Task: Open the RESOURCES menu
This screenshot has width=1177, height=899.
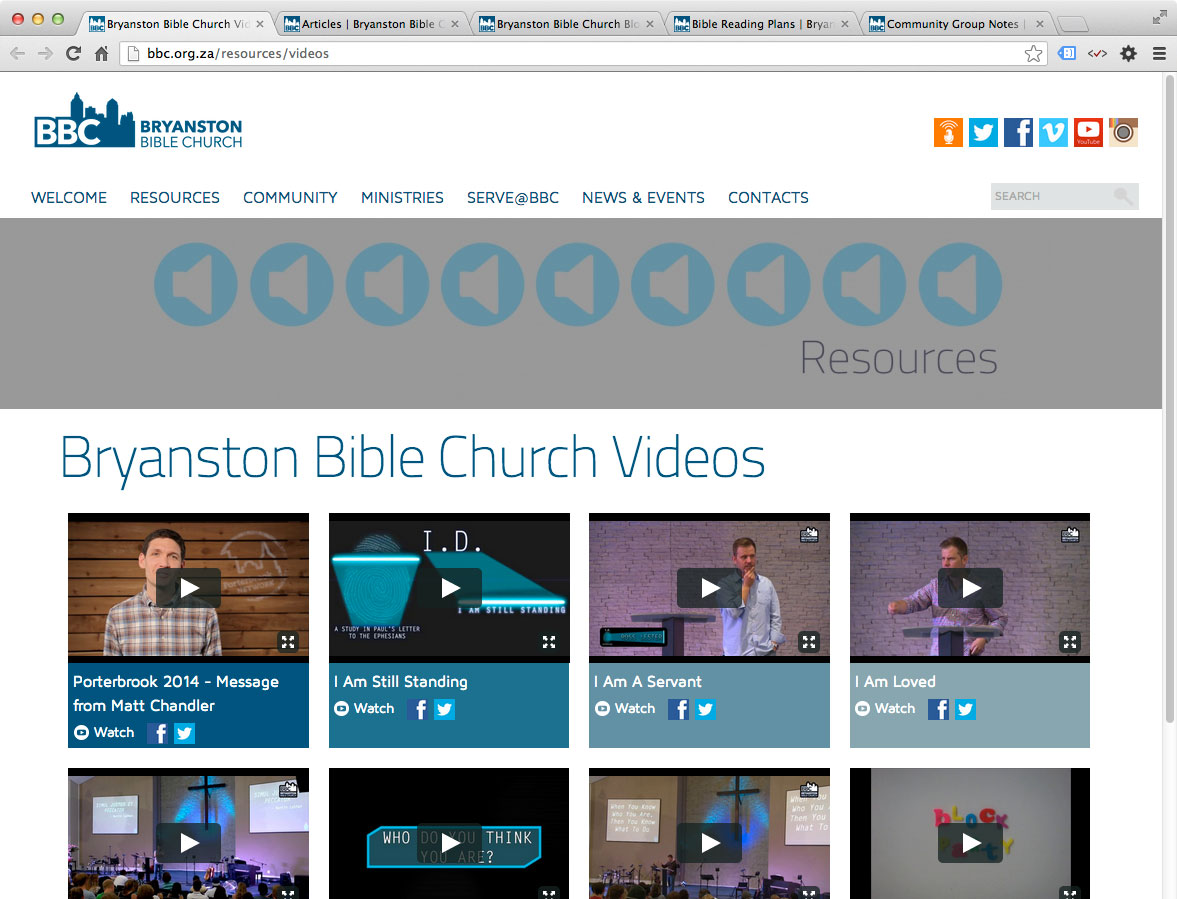Action: tap(175, 197)
